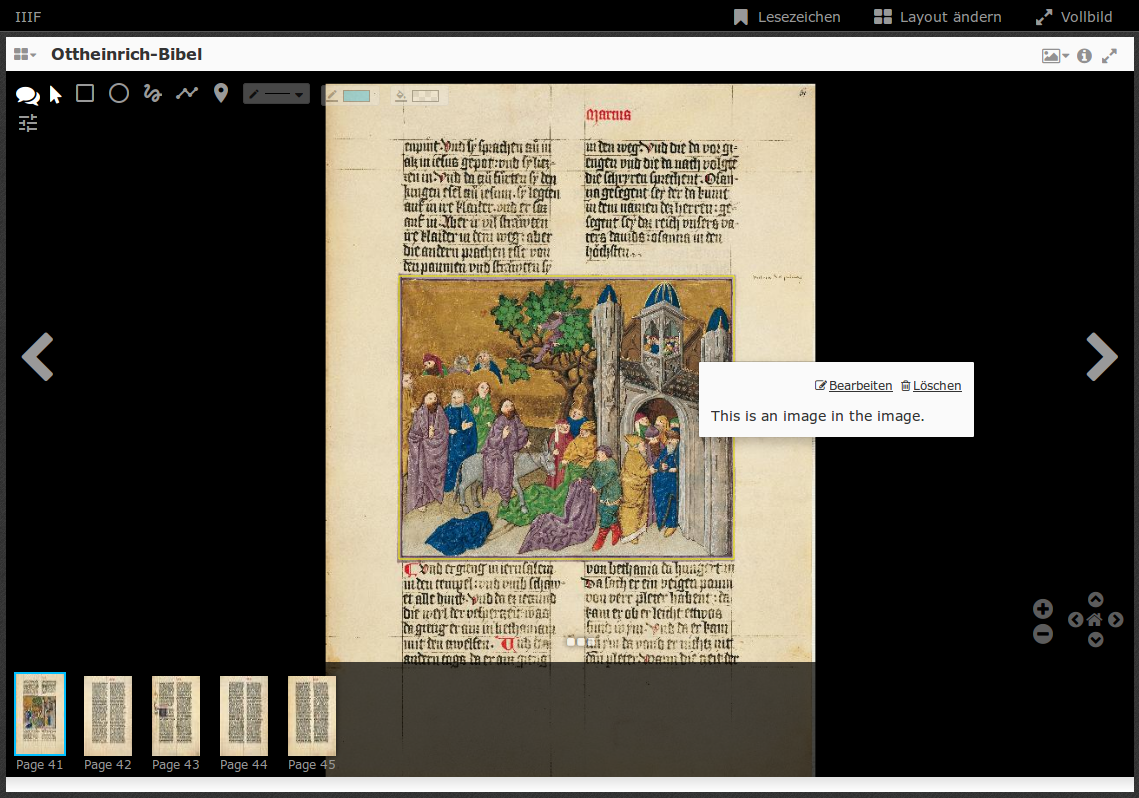
Task: Select the rectangle drawing tool
Action: (x=85, y=93)
